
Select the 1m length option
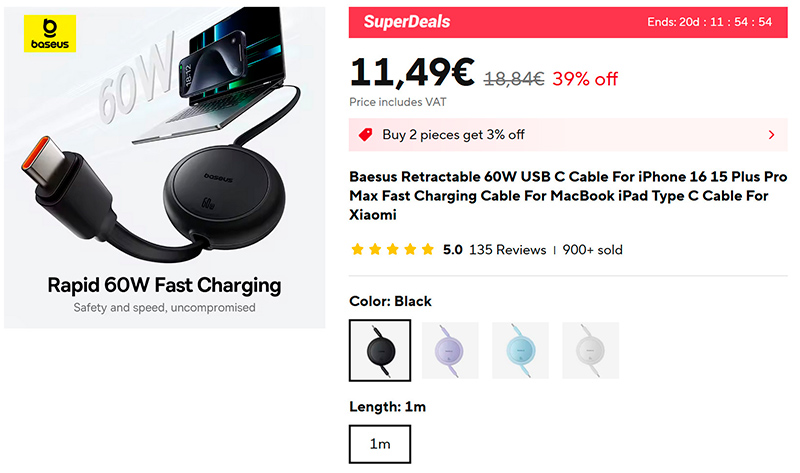tap(380, 444)
